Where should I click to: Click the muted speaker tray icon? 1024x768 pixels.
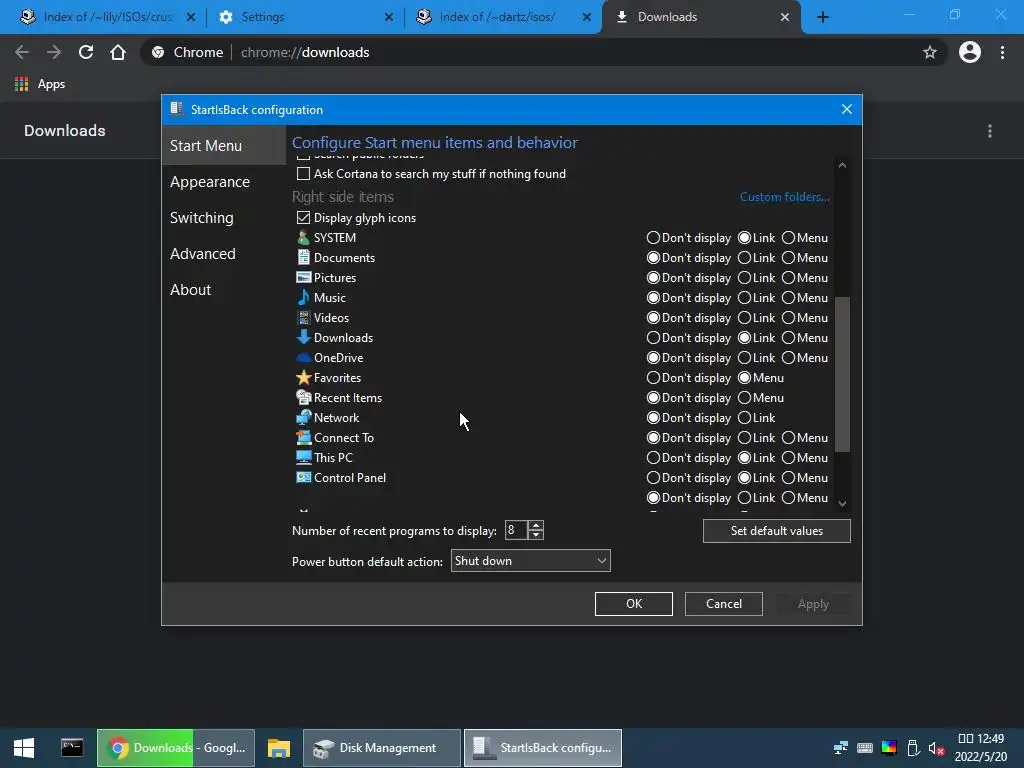pos(937,748)
